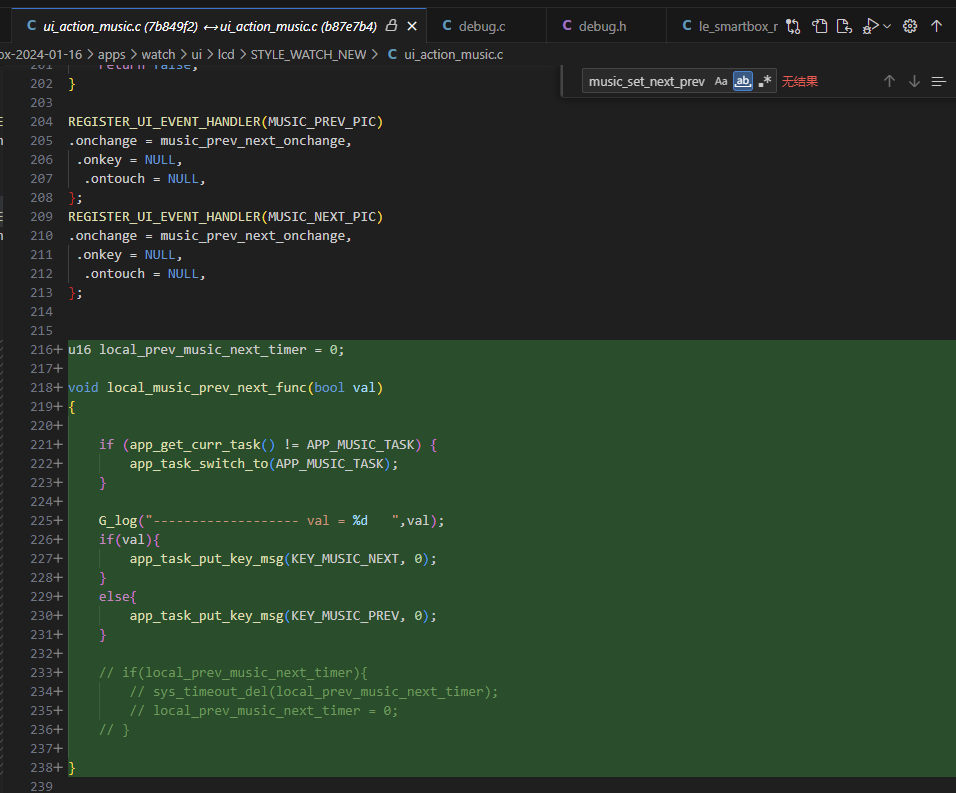This screenshot has height=793, width=956.
Task: Click the C icon on debug.c tab
Action: click(x=447, y=26)
